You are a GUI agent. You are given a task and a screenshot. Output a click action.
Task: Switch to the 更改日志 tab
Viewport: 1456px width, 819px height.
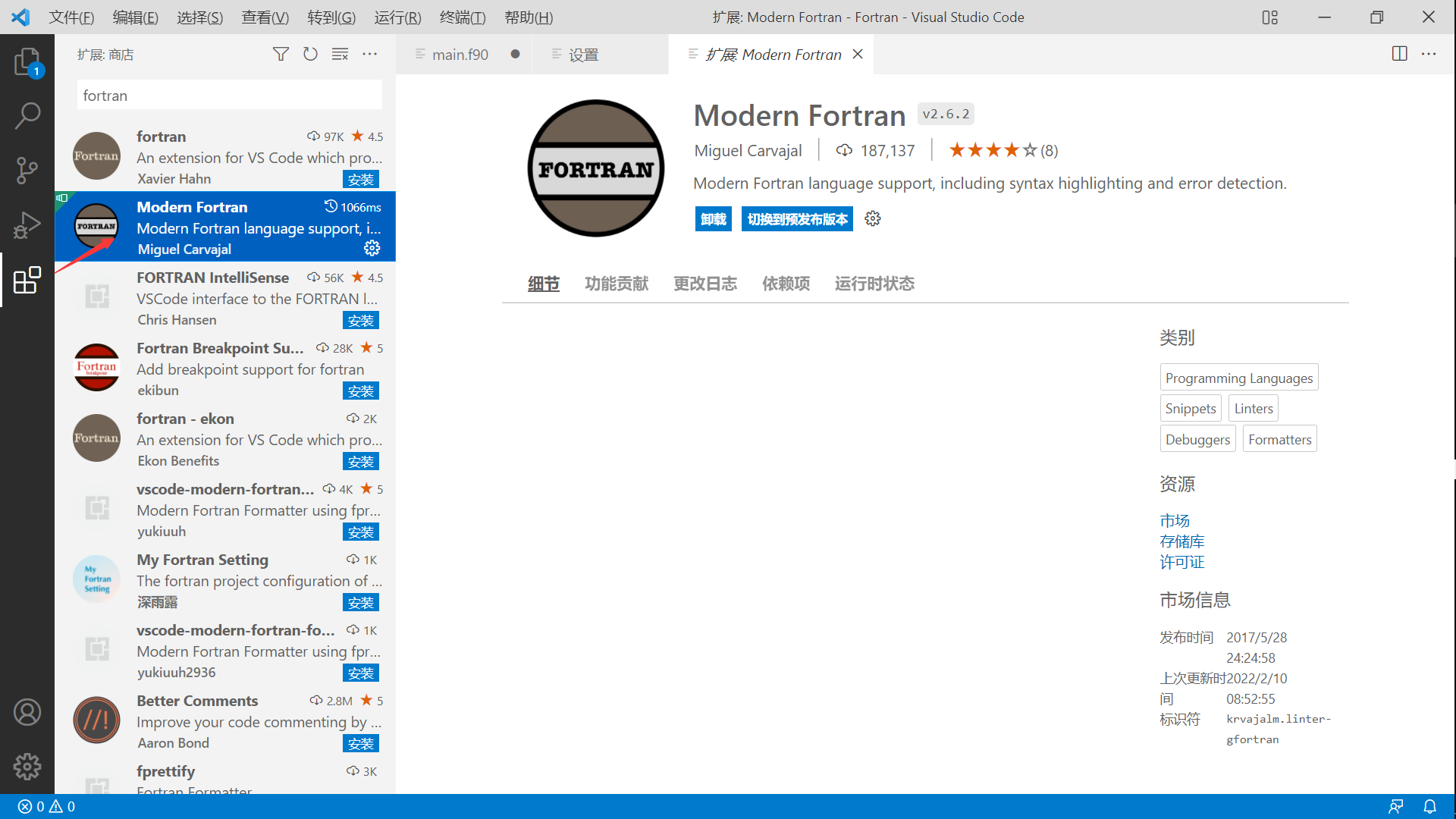(704, 284)
